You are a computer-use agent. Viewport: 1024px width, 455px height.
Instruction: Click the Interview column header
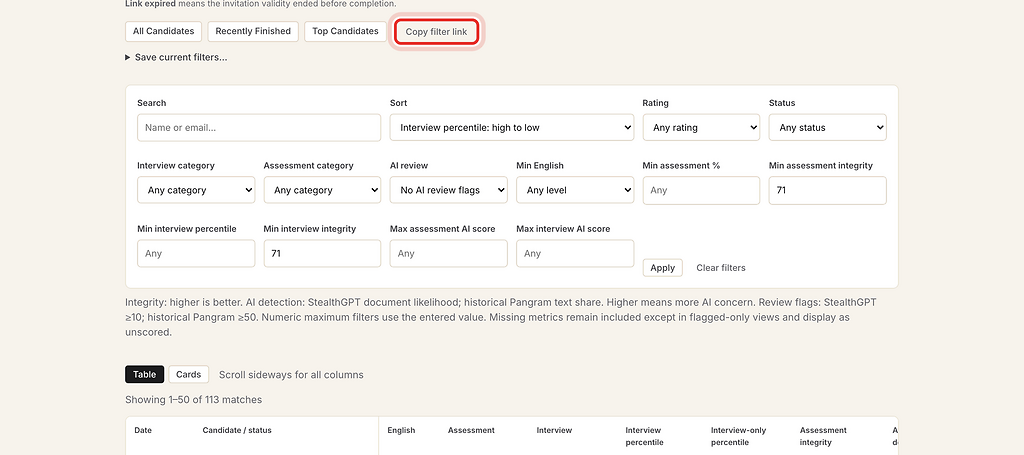(554, 431)
